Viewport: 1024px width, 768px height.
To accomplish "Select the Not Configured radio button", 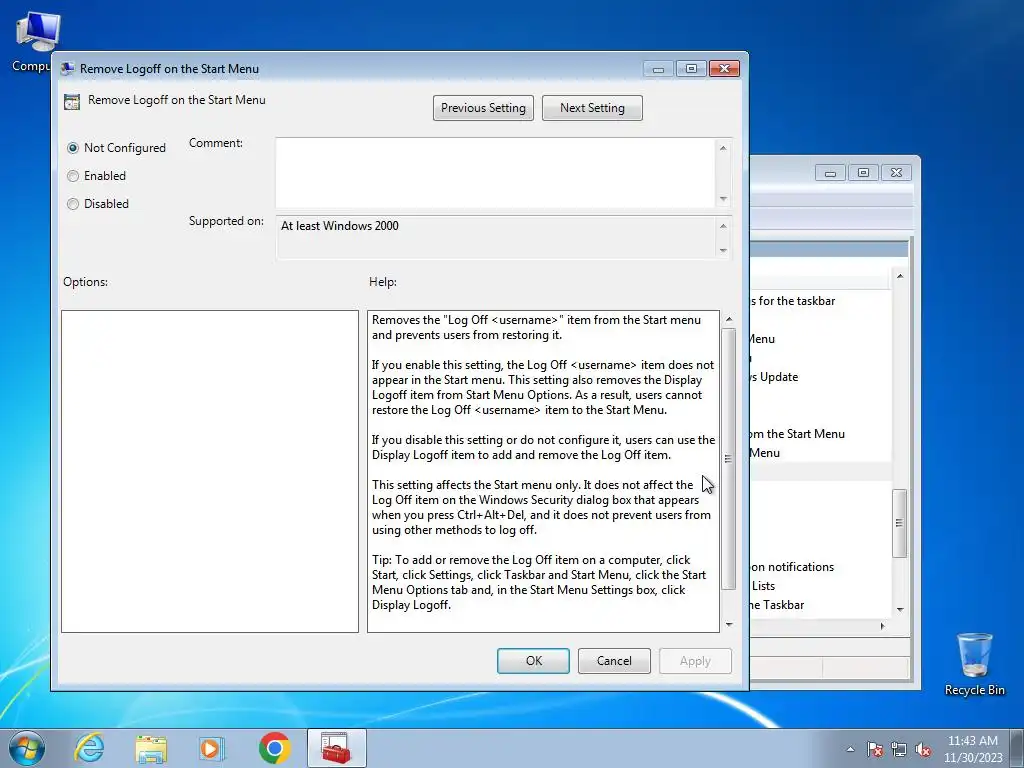I will (72, 148).
